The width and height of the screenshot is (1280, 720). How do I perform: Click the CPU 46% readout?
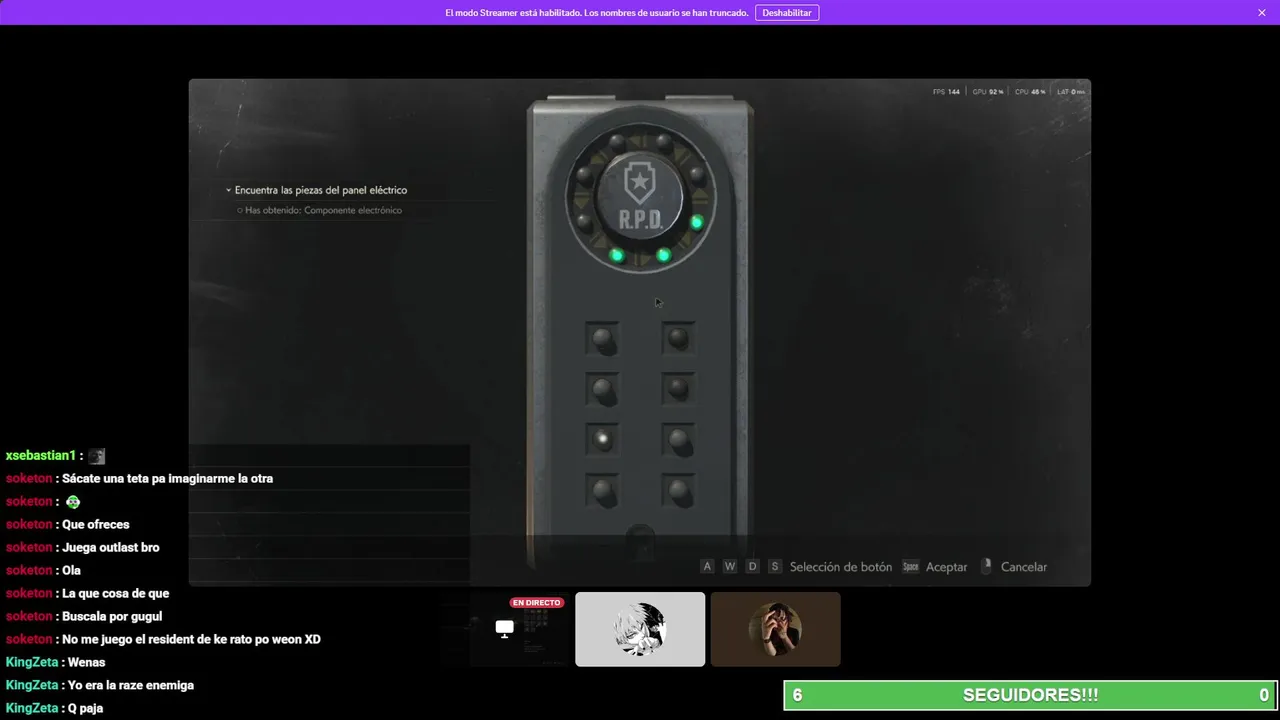point(1030,92)
